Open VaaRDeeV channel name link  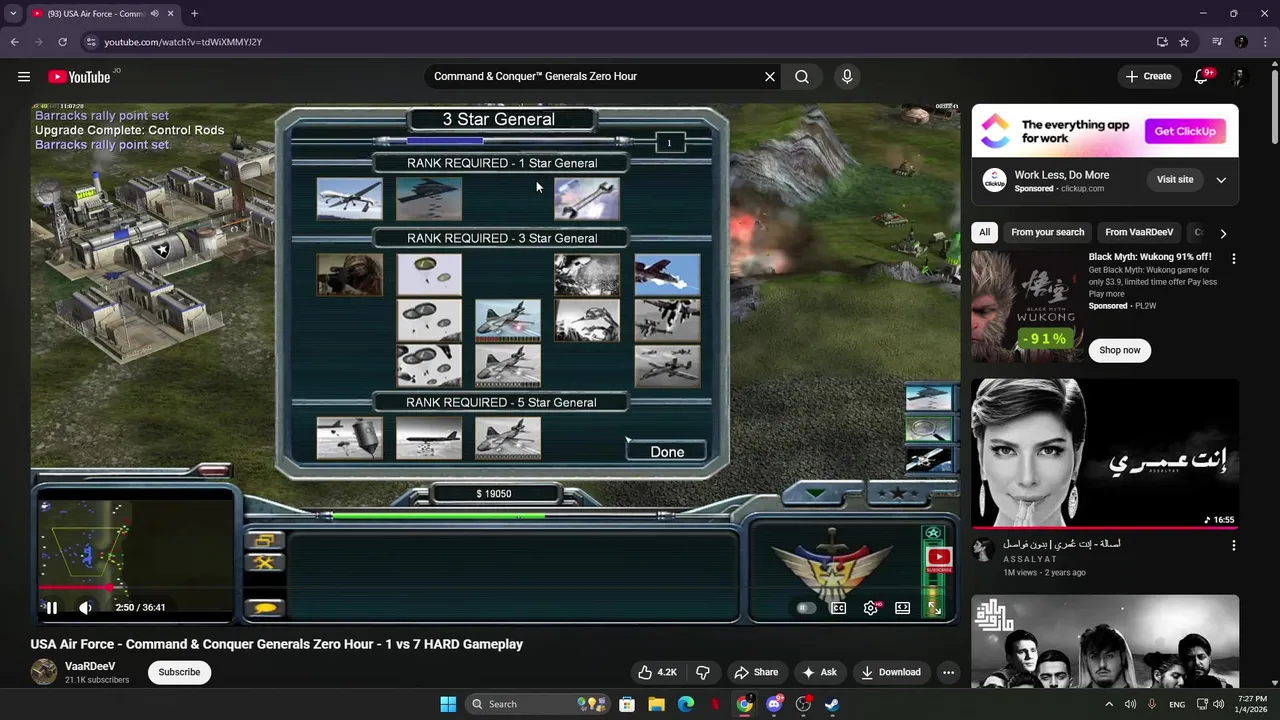coord(90,666)
